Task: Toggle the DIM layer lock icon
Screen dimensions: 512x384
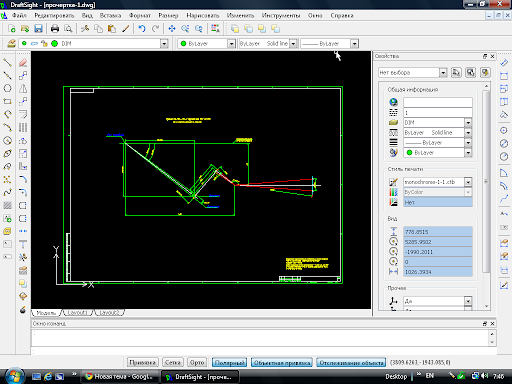Action: coord(44,43)
